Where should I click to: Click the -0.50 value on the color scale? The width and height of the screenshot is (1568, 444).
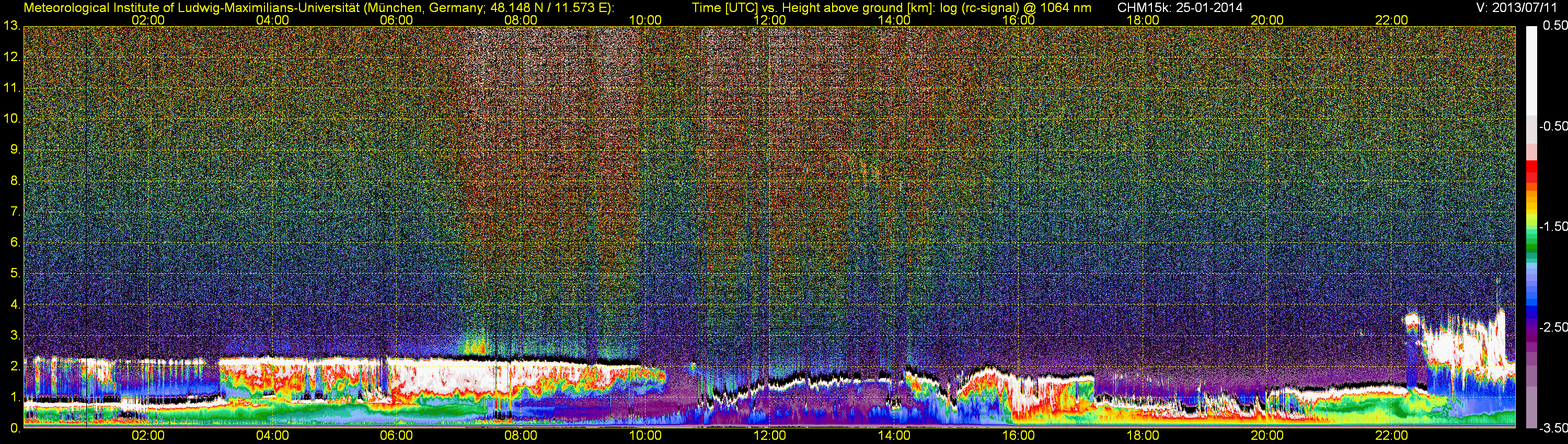pos(1553,126)
